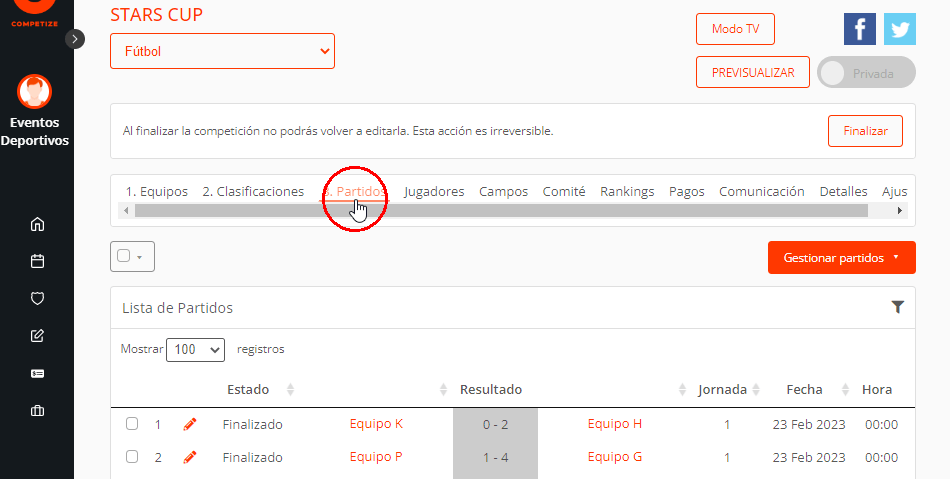Open the Equipo K team link
The height and width of the screenshot is (479, 950).
[x=376, y=424]
